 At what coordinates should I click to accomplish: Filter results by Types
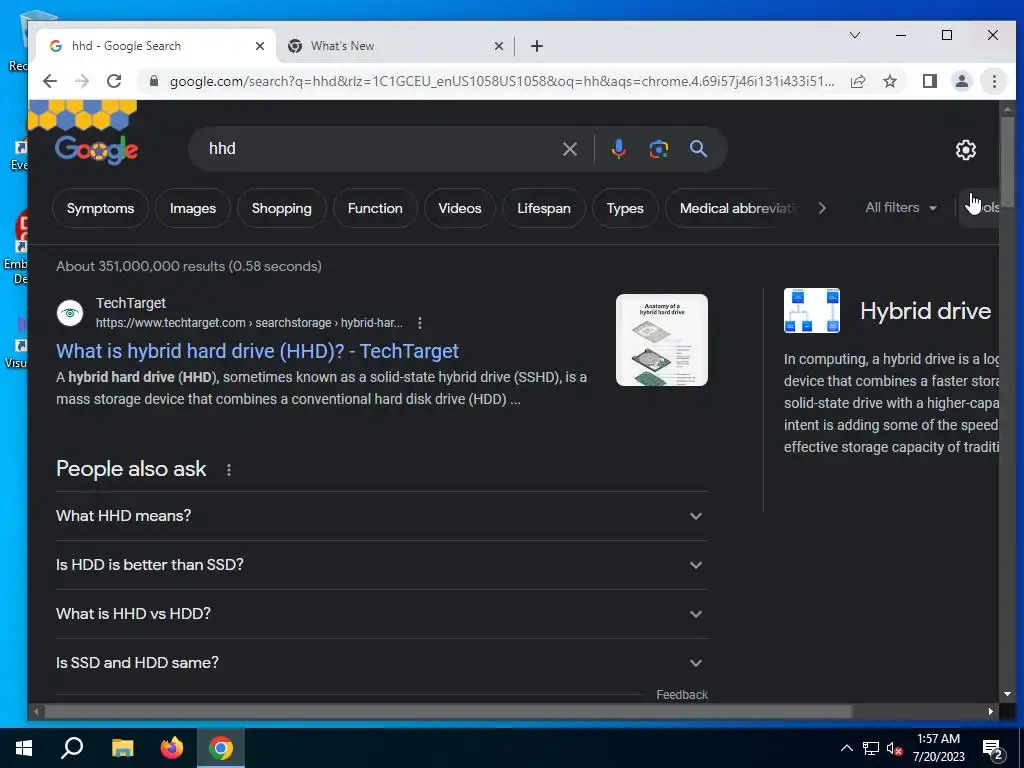pos(625,208)
